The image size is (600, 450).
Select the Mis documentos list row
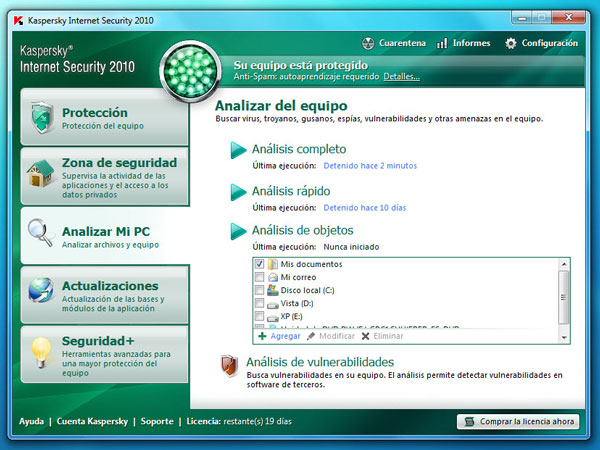tap(406, 264)
